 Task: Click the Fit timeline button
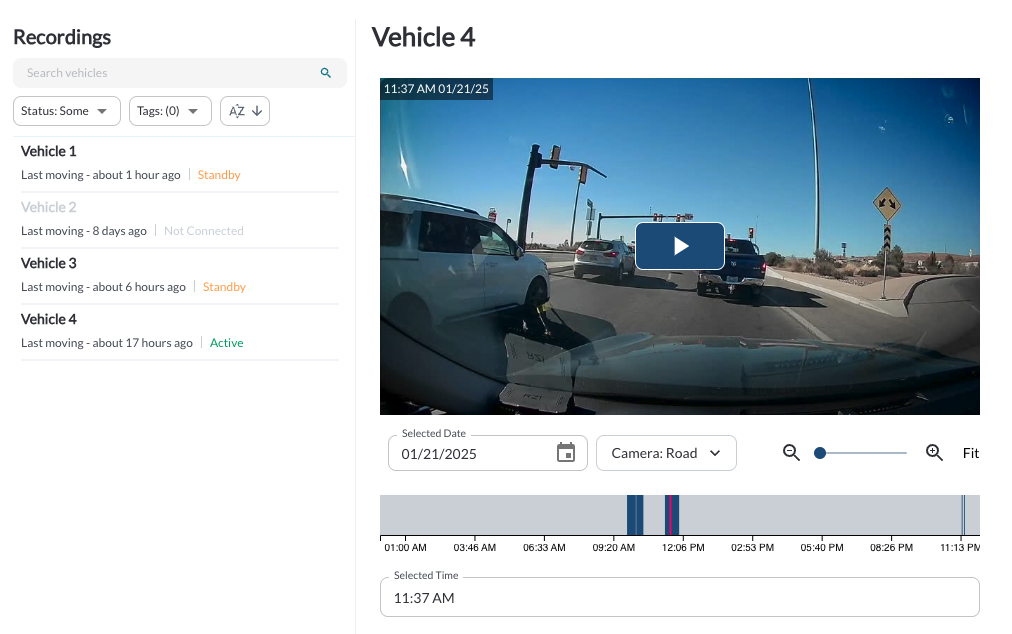click(970, 453)
